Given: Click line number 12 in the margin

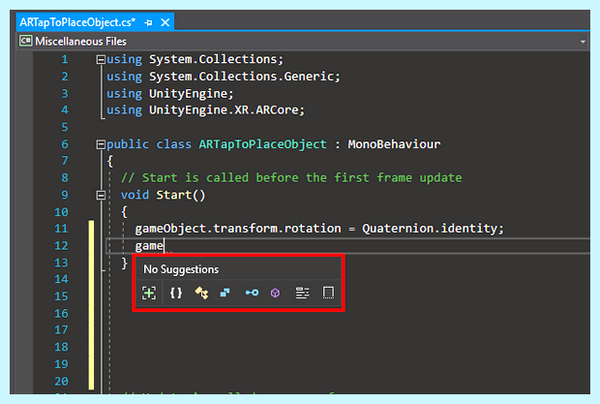Looking at the screenshot, I should 61,246.
